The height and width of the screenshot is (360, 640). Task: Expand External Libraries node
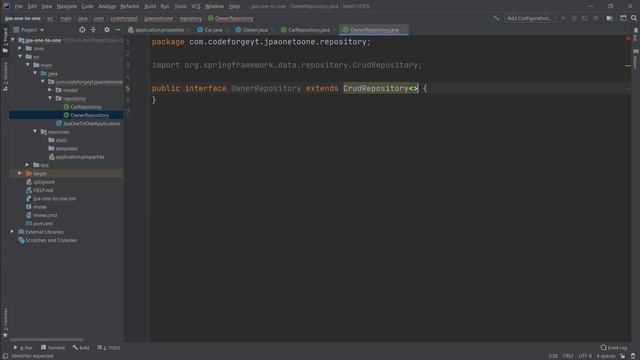pos(13,232)
